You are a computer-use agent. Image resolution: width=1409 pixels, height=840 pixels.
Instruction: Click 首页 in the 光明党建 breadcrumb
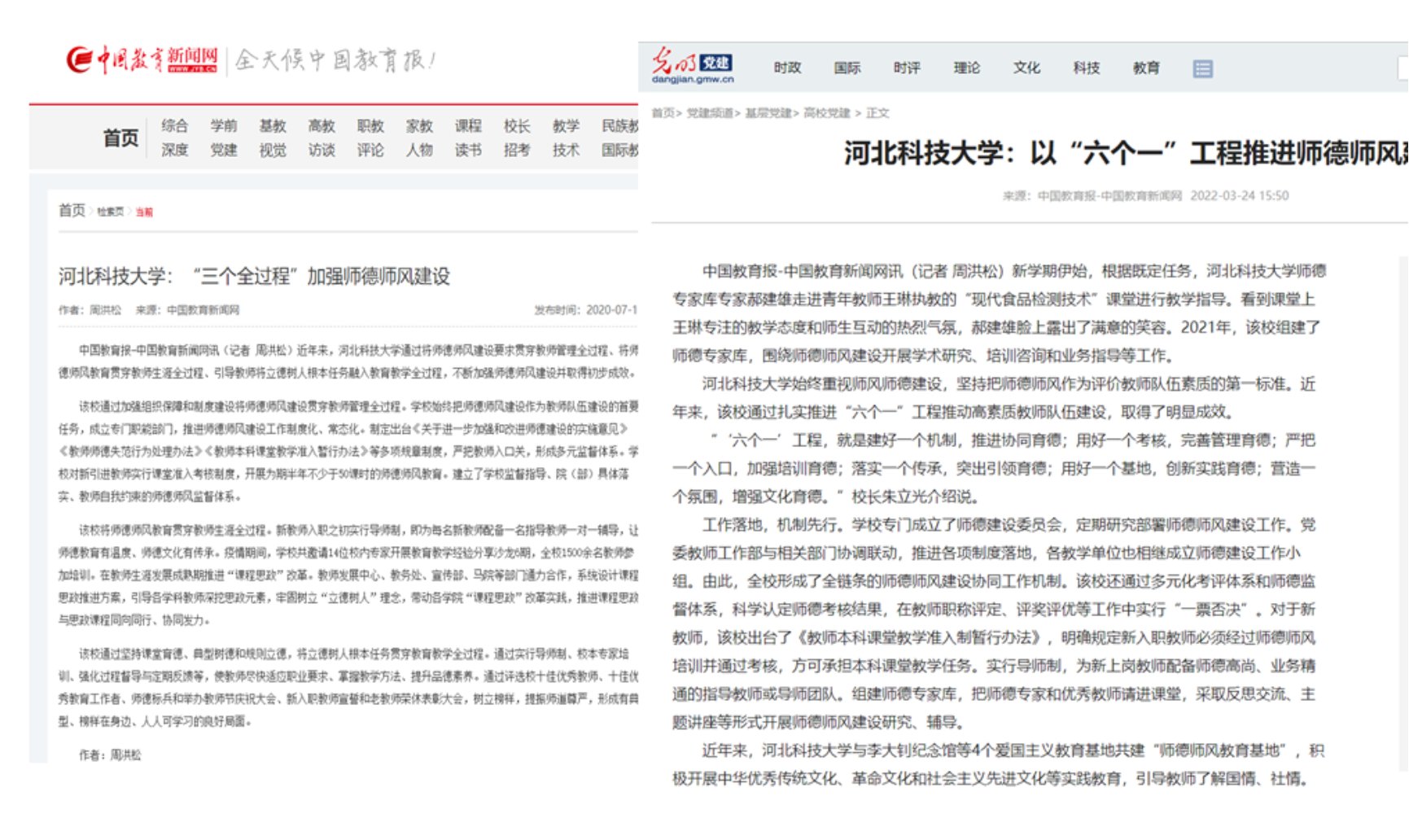click(x=663, y=113)
